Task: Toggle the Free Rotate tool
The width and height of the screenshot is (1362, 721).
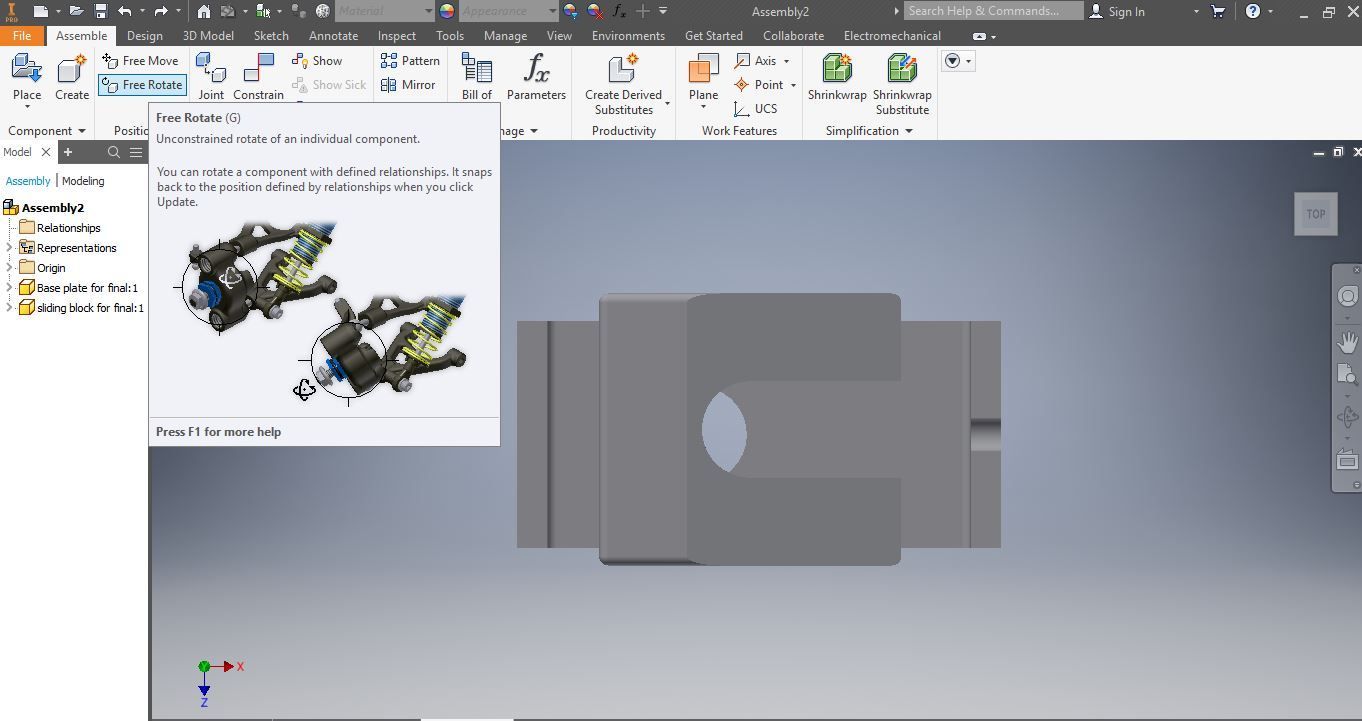Action: click(x=142, y=85)
